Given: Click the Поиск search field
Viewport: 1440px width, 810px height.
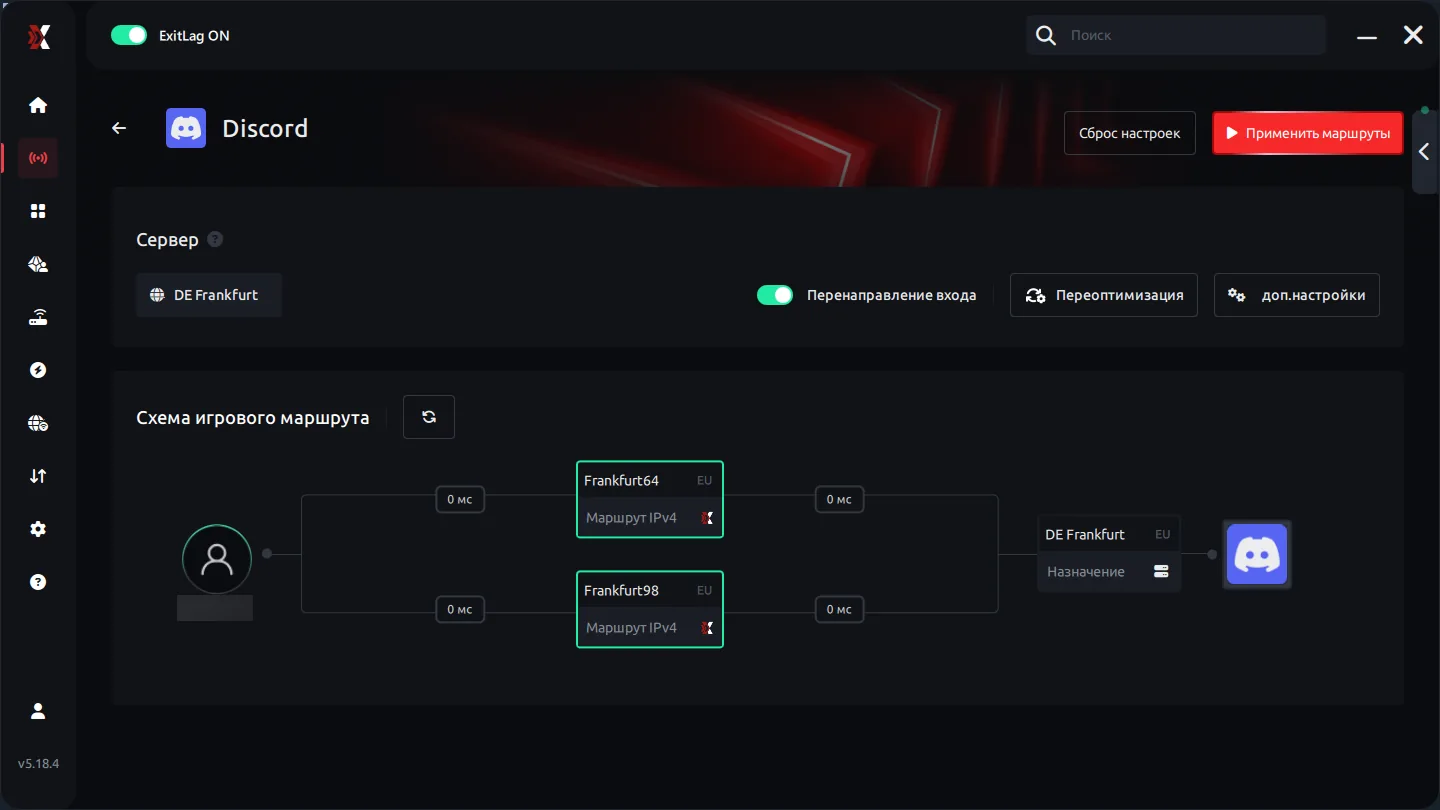Looking at the screenshot, I should pyautogui.click(x=1176, y=35).
